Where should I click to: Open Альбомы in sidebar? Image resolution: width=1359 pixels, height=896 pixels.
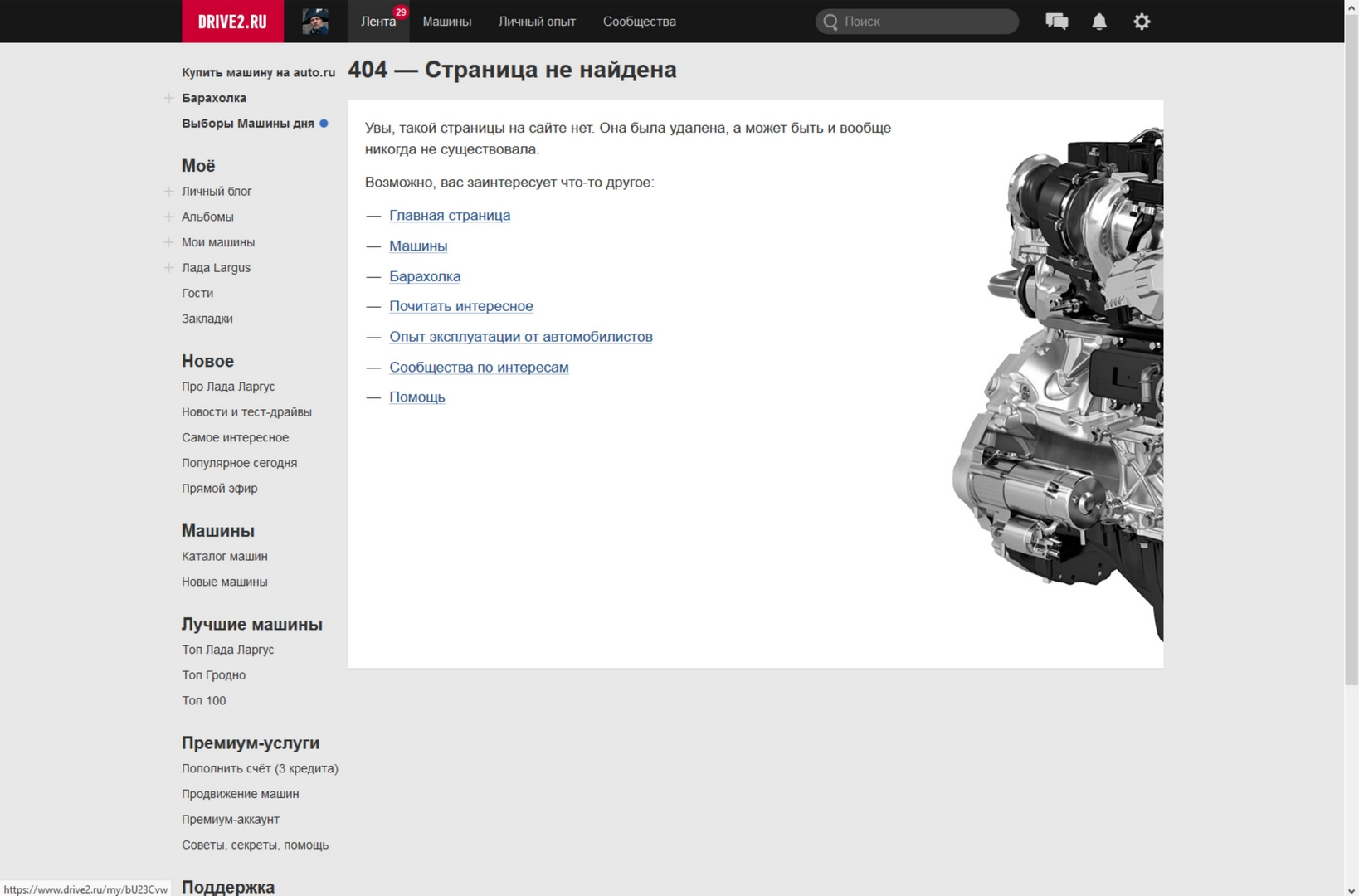coord(207,217)
